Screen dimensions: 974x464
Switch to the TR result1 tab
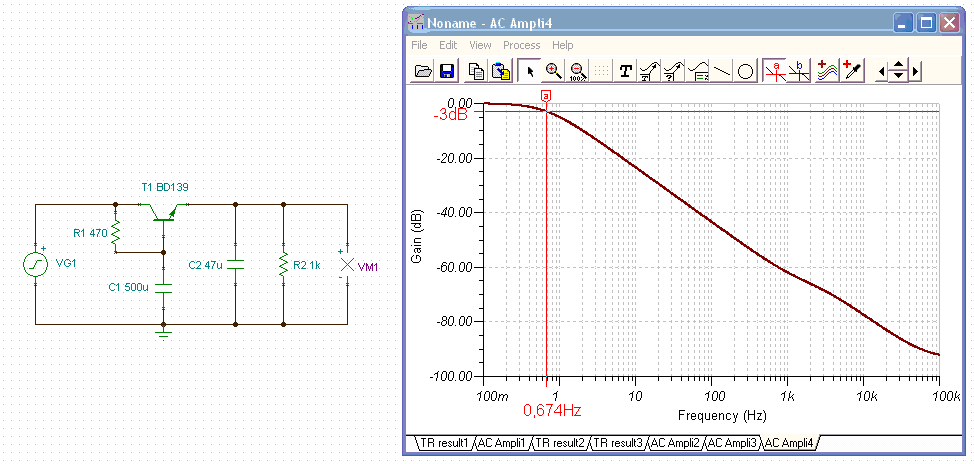[444, 443]
